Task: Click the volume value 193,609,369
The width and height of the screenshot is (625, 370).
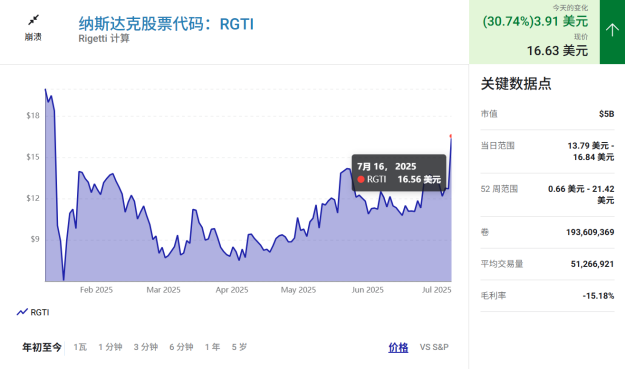Action: pos(590,232)
